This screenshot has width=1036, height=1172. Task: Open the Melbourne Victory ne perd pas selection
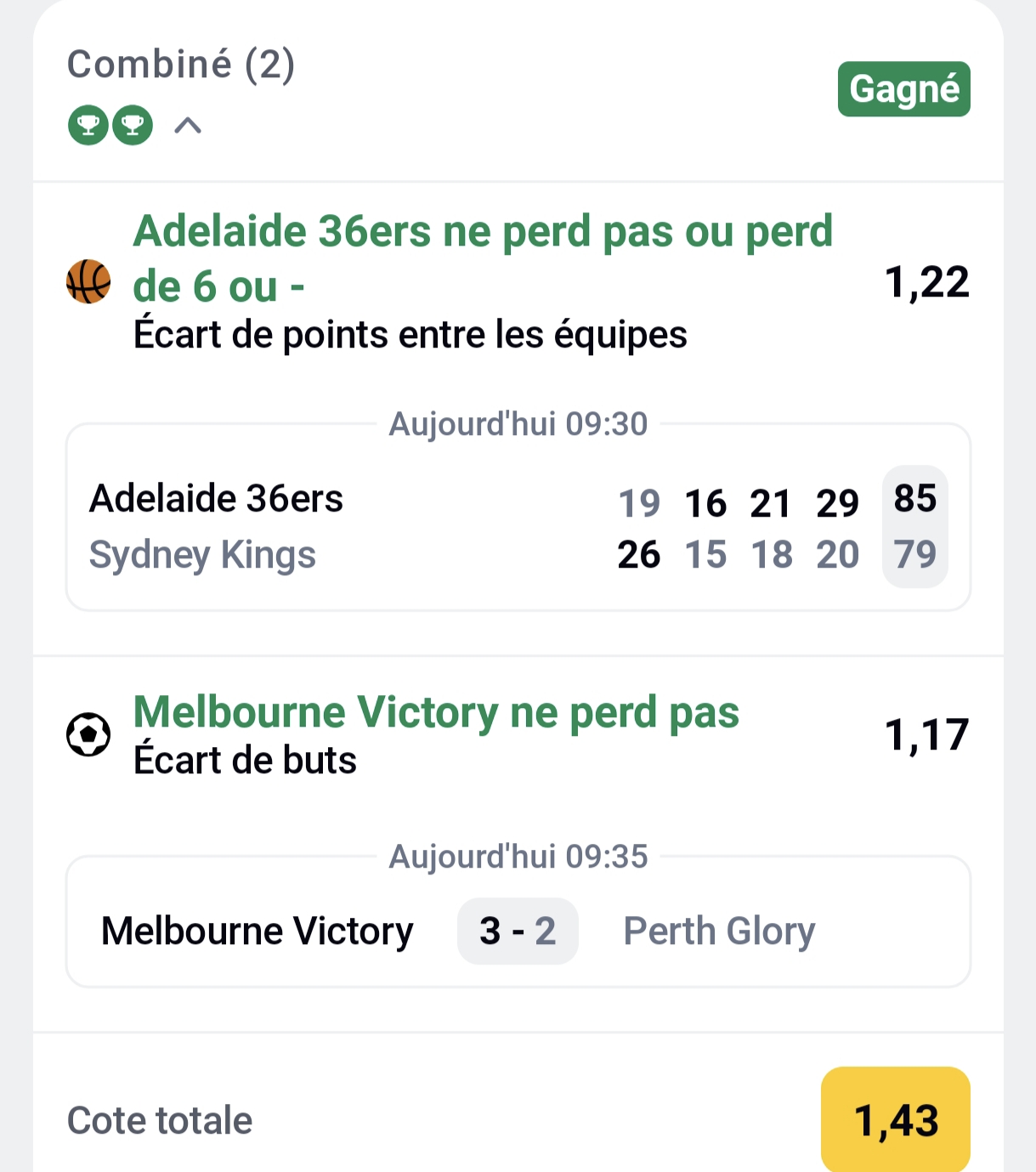pos(436,712)
